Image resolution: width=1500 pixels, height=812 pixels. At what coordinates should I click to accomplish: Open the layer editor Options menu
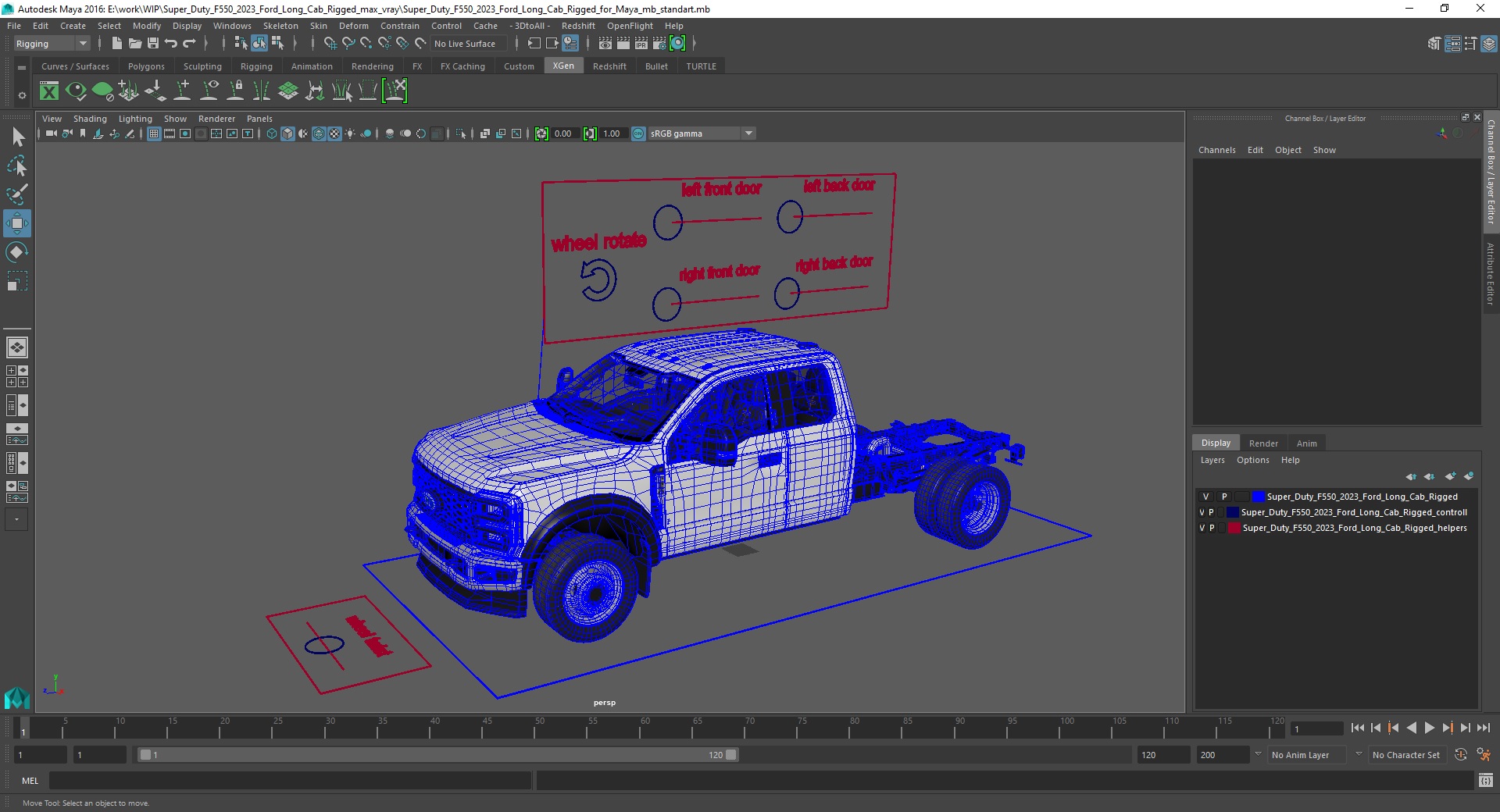1252,460
